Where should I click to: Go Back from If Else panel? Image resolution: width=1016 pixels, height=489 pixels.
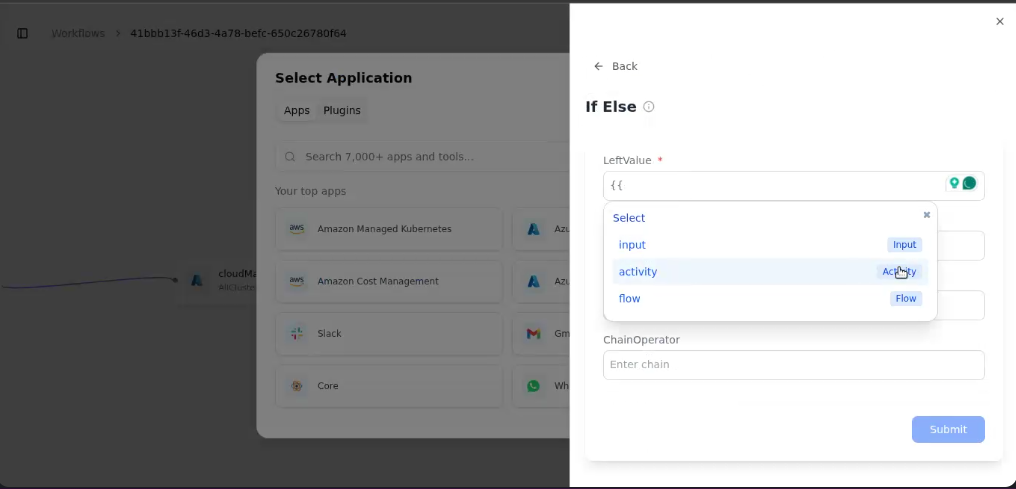click(616, 66)
